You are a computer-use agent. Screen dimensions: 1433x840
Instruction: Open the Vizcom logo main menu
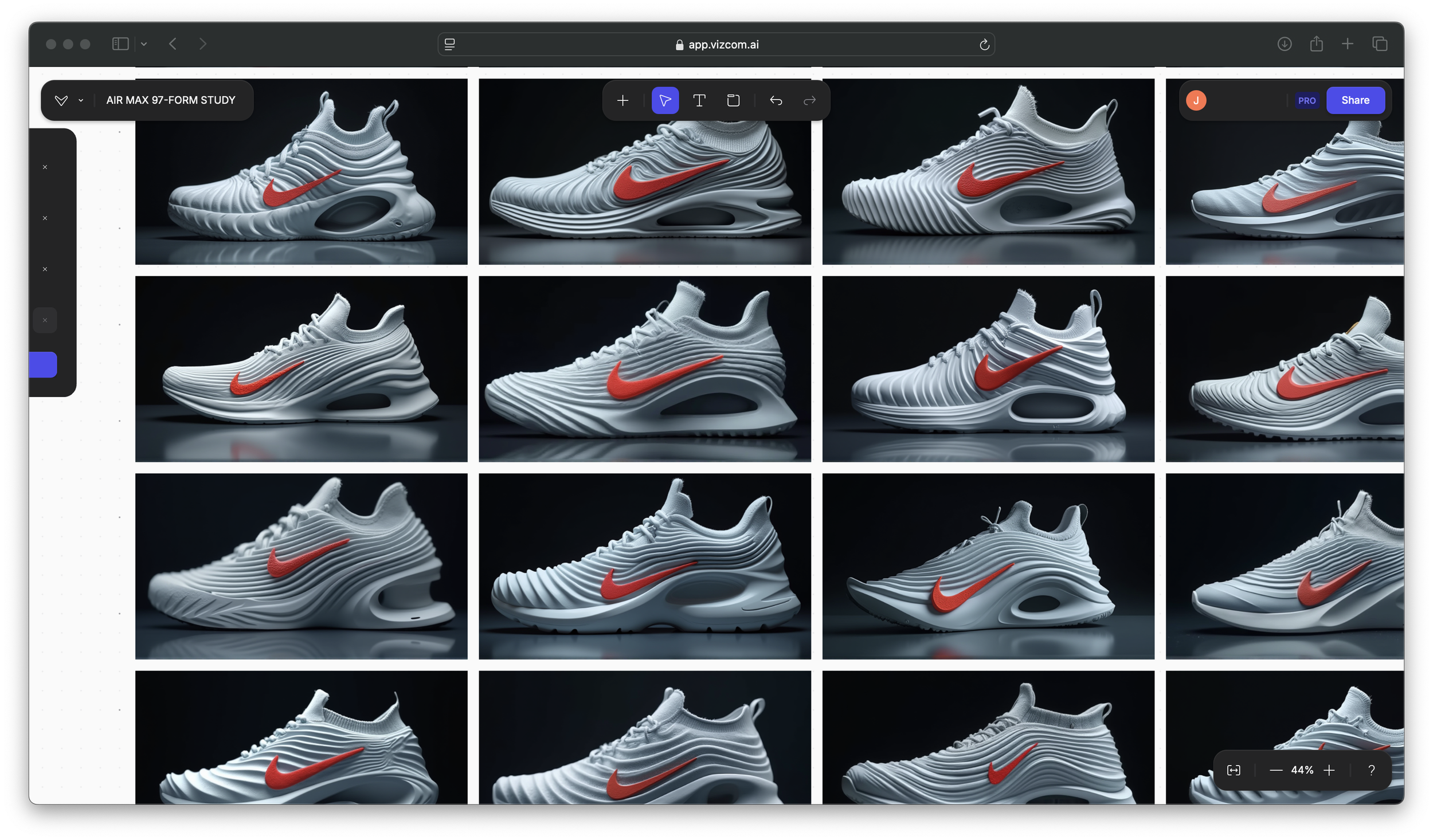point(61,100)
